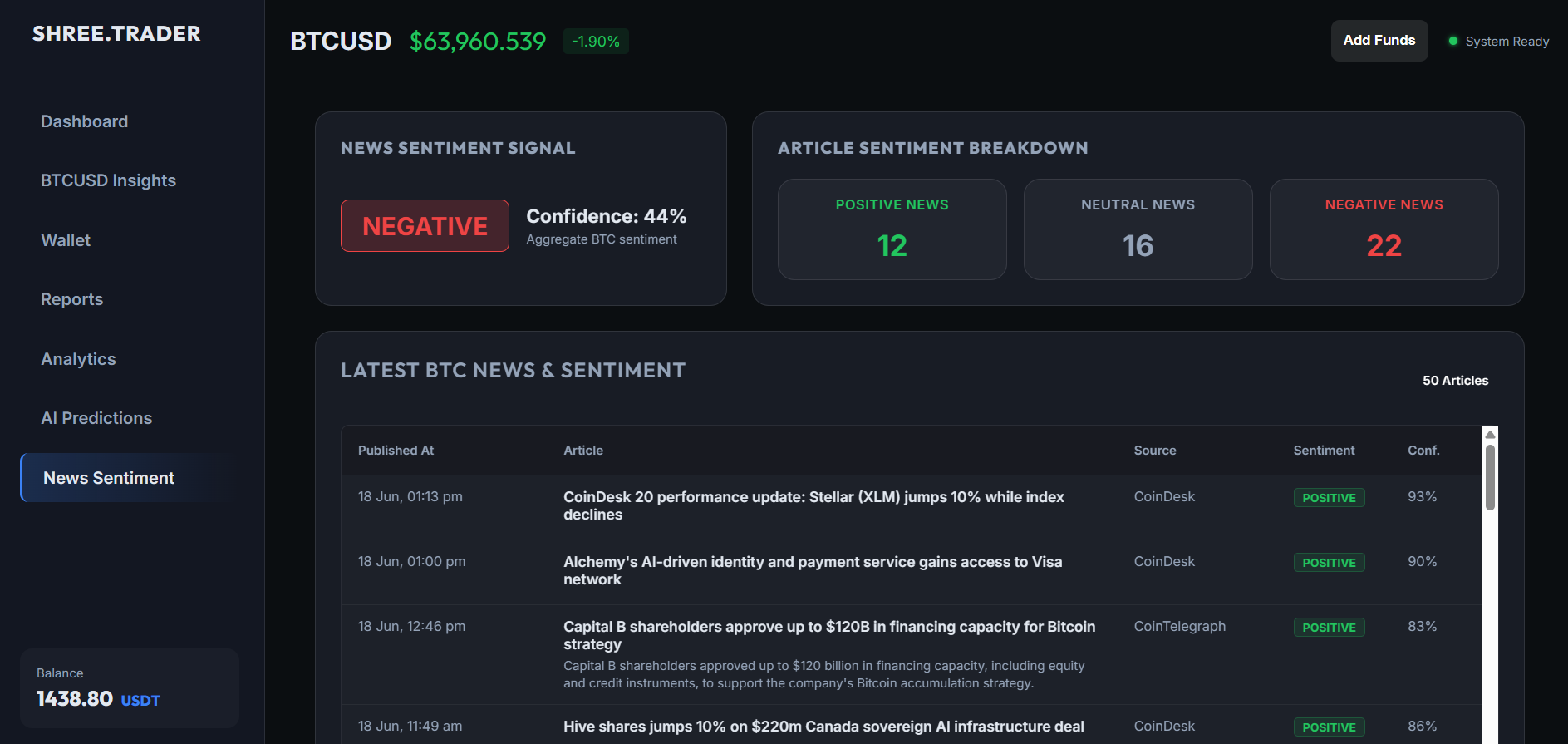Open the Stellar XLM CoinDesk 20 article
This screenshot has height=744, width=1568.
pyautogui.click(x=813, y=505)
